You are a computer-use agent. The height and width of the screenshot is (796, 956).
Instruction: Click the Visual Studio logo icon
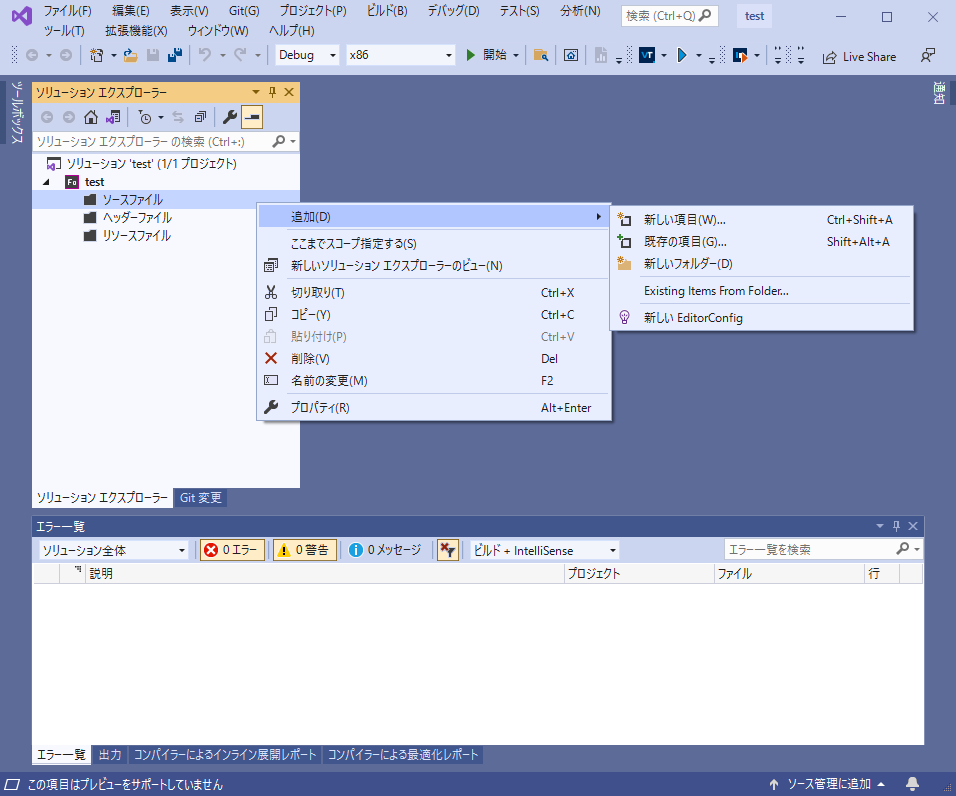click(x=21, y=16)
